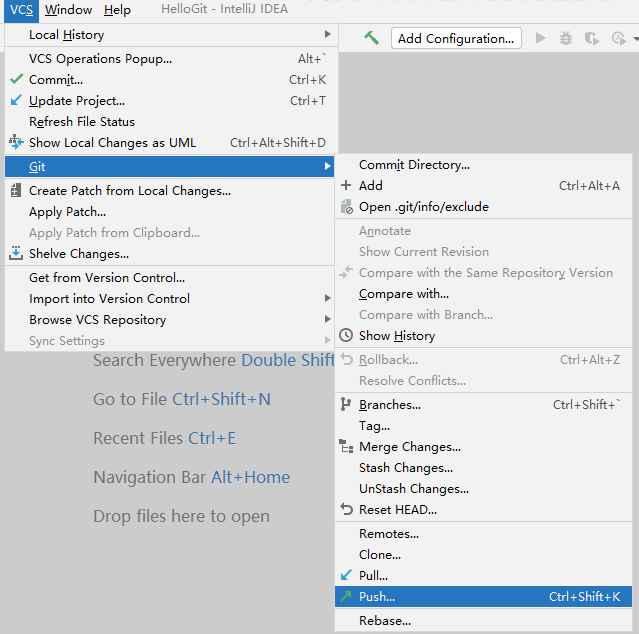Choose Get from Version Control

pyautogui.click(x=169, y=277)
